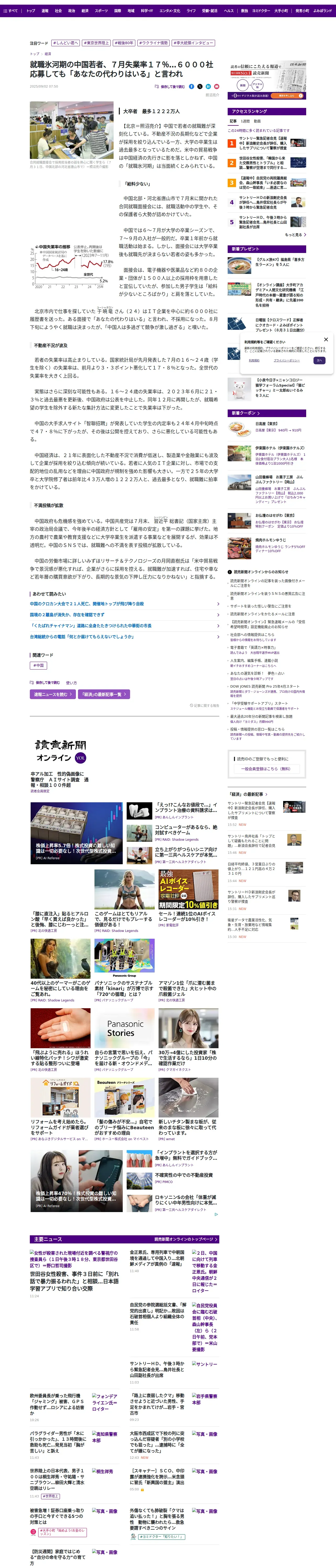Click the ad choices icon under ads
The height and width of the screenshot is (1568, 336).
coord(216,1214)
